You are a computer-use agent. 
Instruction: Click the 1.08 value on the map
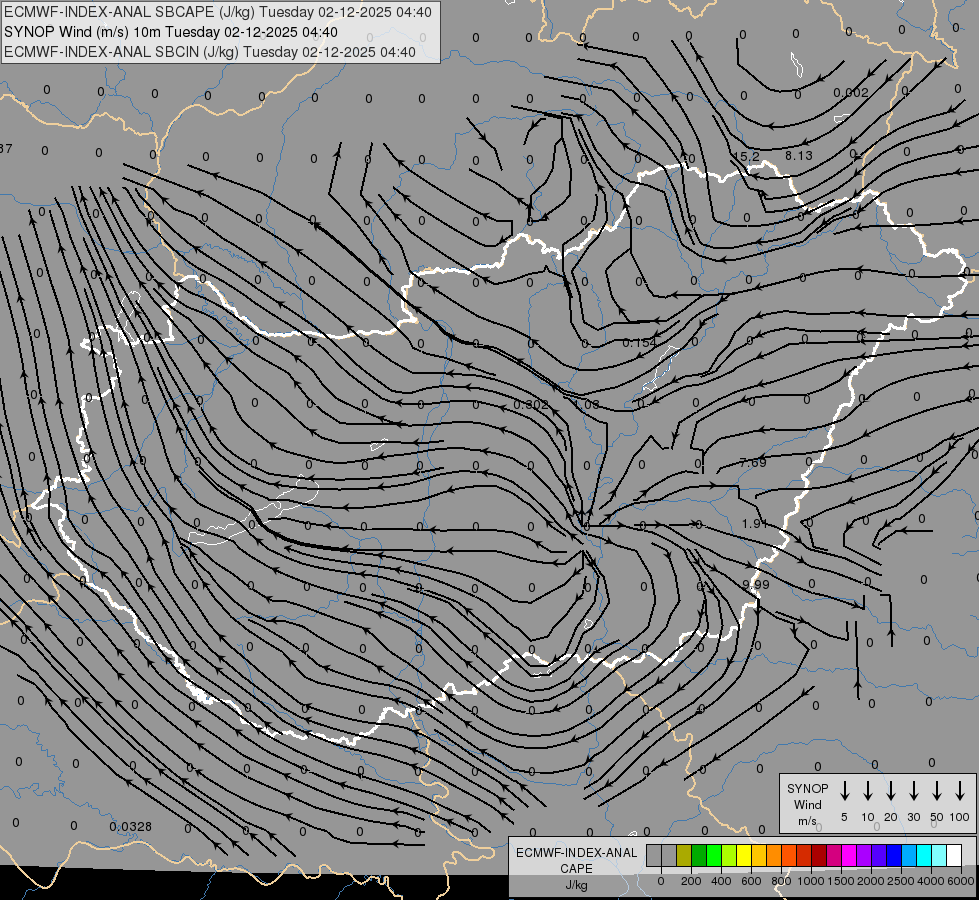click(x=587, y=405)
